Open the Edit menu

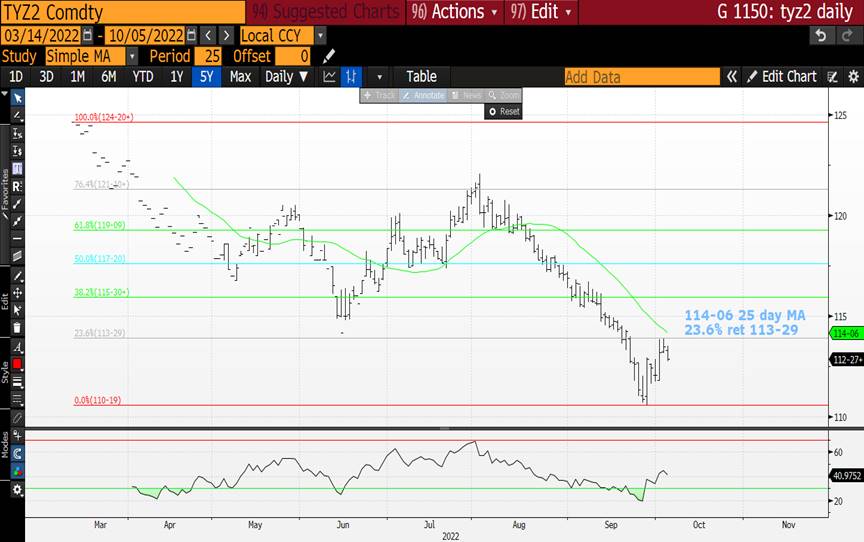pos(541,12)
